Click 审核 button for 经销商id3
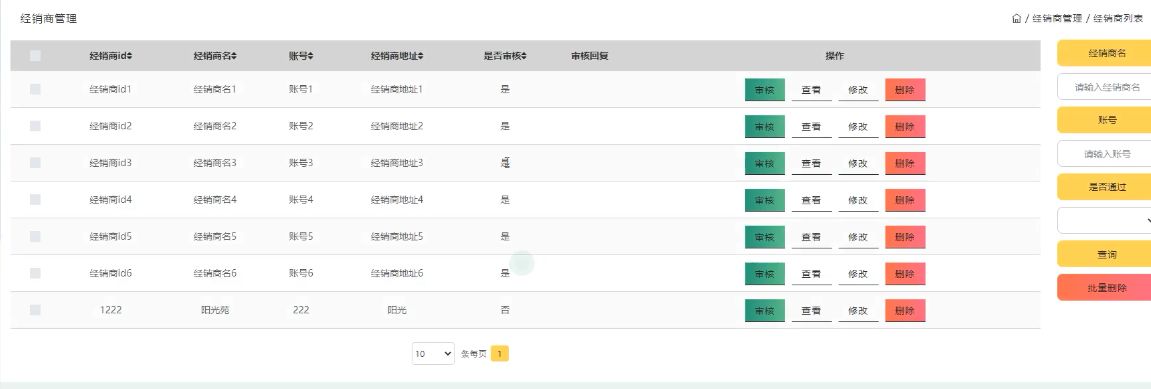 765,163
